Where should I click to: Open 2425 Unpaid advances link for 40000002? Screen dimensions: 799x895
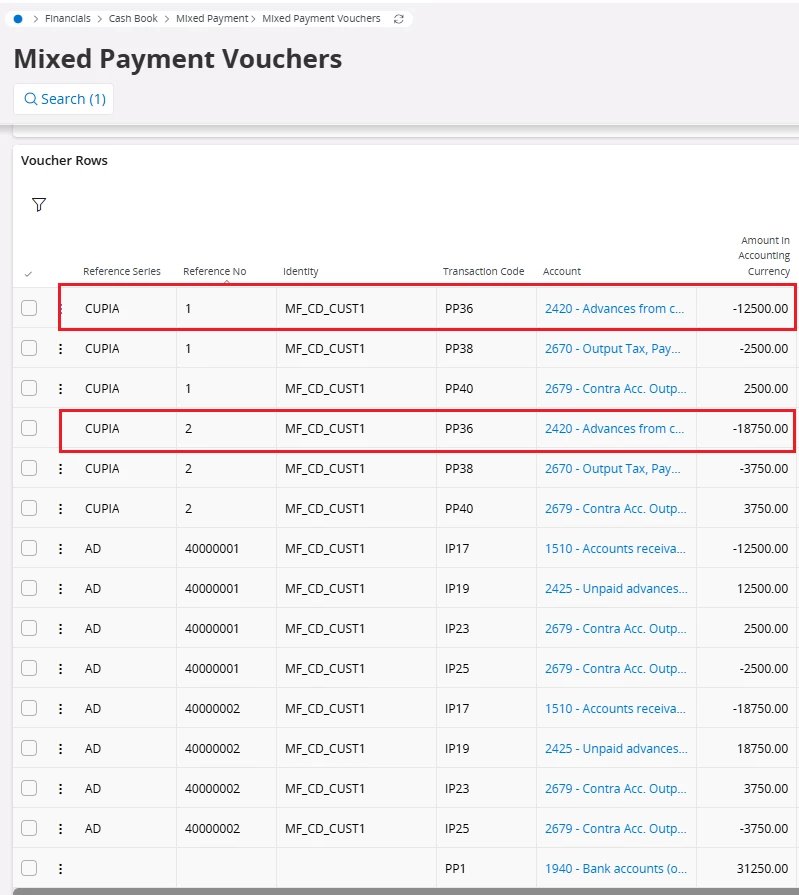pos(616,748)
